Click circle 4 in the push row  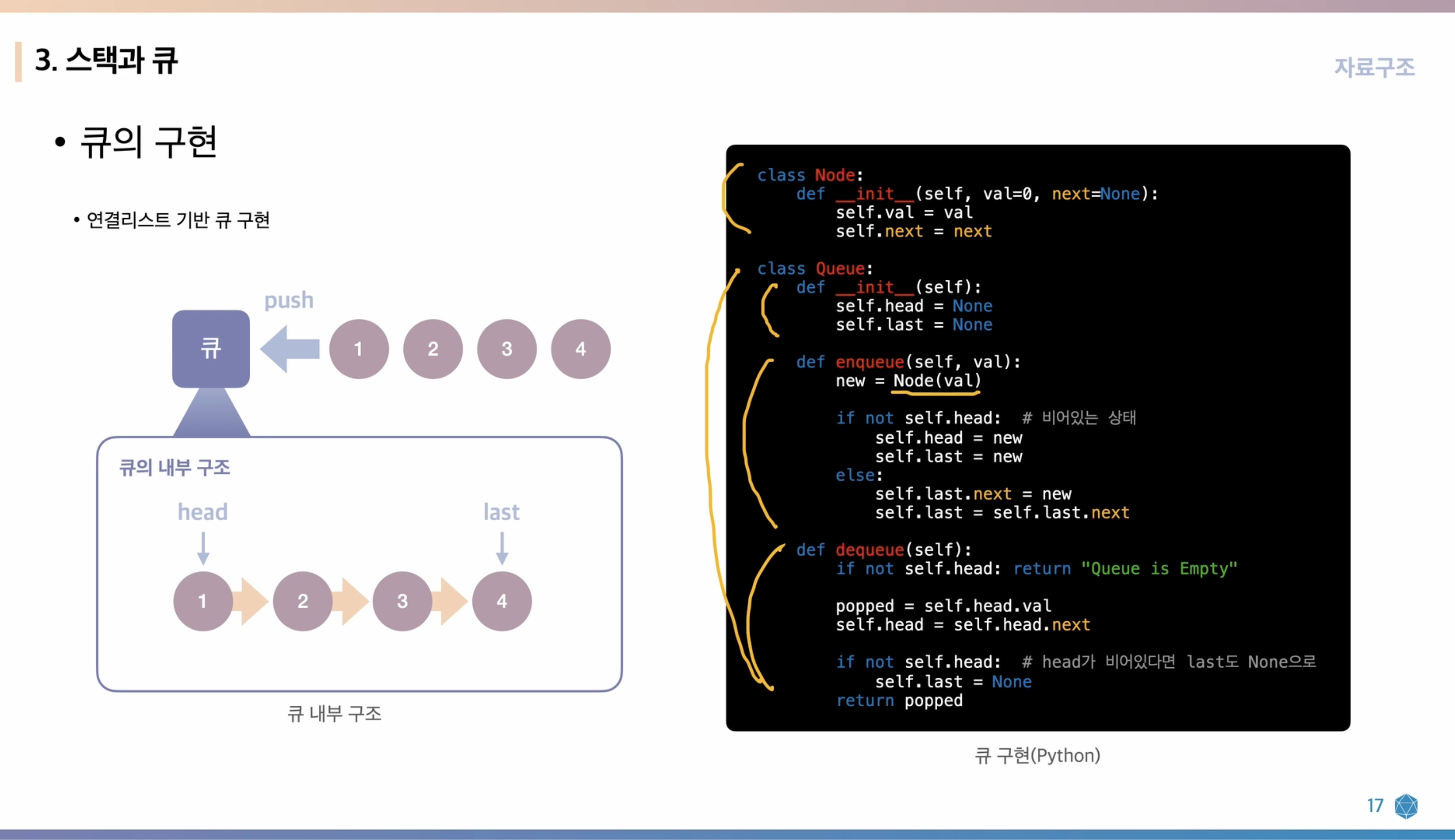(x=580, y=348)
